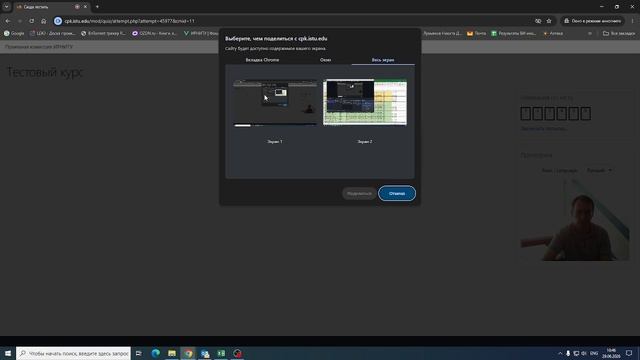Open the Windows Start menu
Screen dimensions: 640x360
point(8,353)
